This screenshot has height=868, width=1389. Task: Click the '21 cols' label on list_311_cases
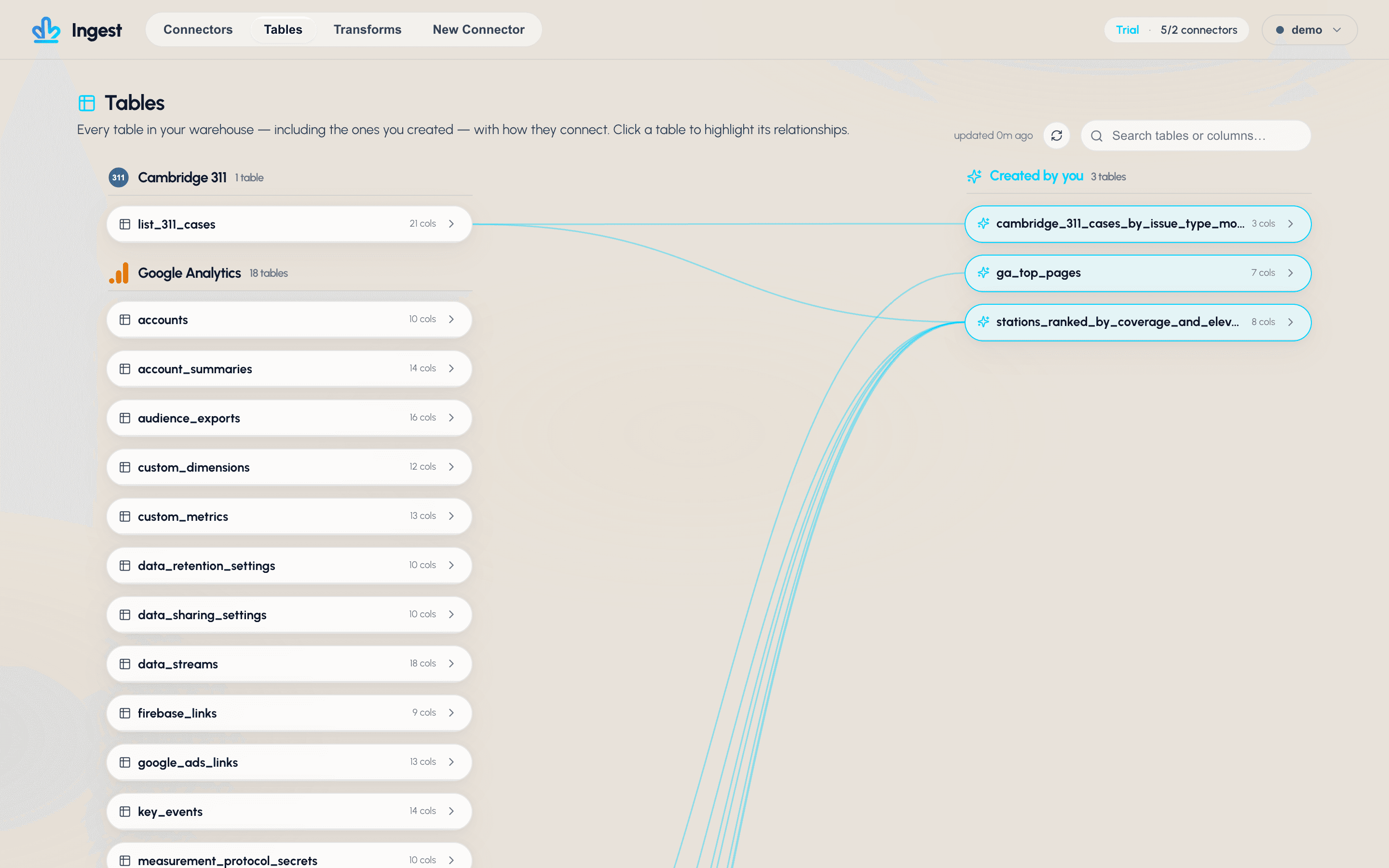(x=422, y=223)
